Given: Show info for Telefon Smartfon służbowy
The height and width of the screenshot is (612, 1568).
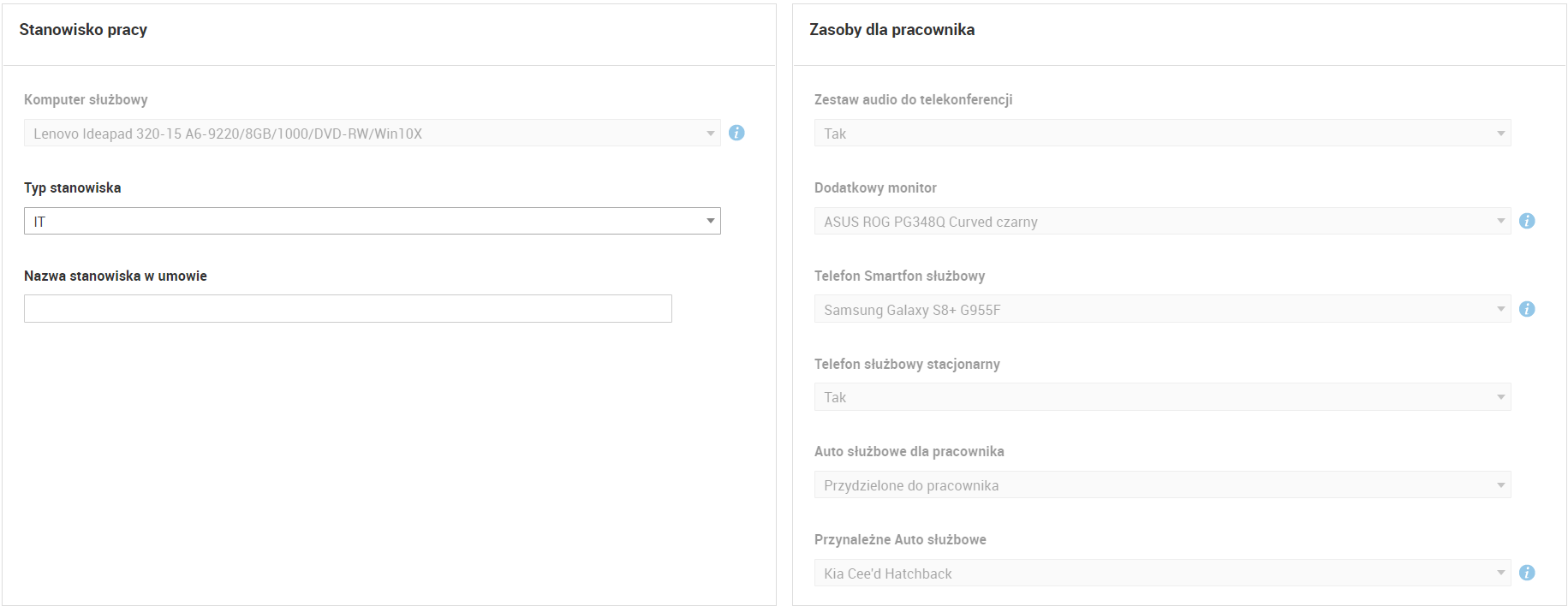Looking at the screenshot, I should coord(1527,309).
